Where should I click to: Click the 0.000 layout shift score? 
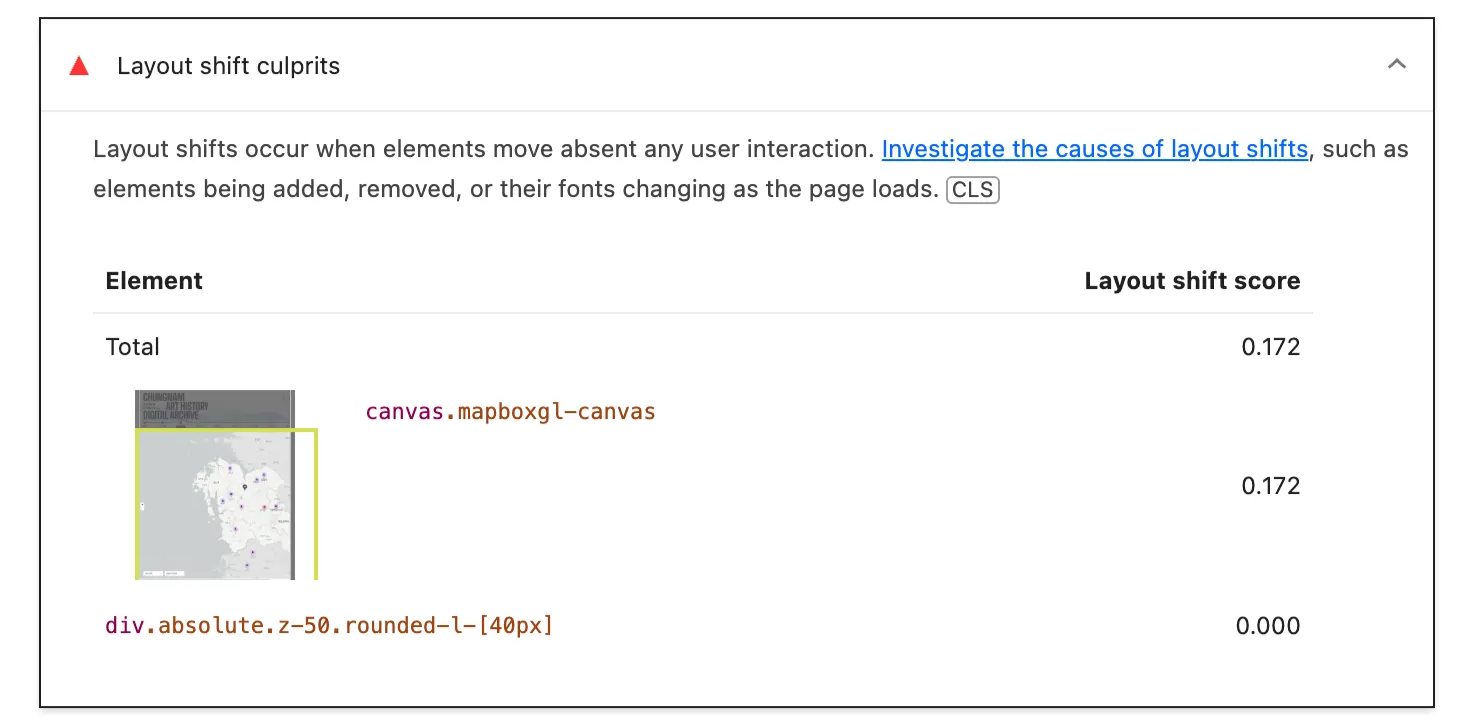click(1268, 626)
